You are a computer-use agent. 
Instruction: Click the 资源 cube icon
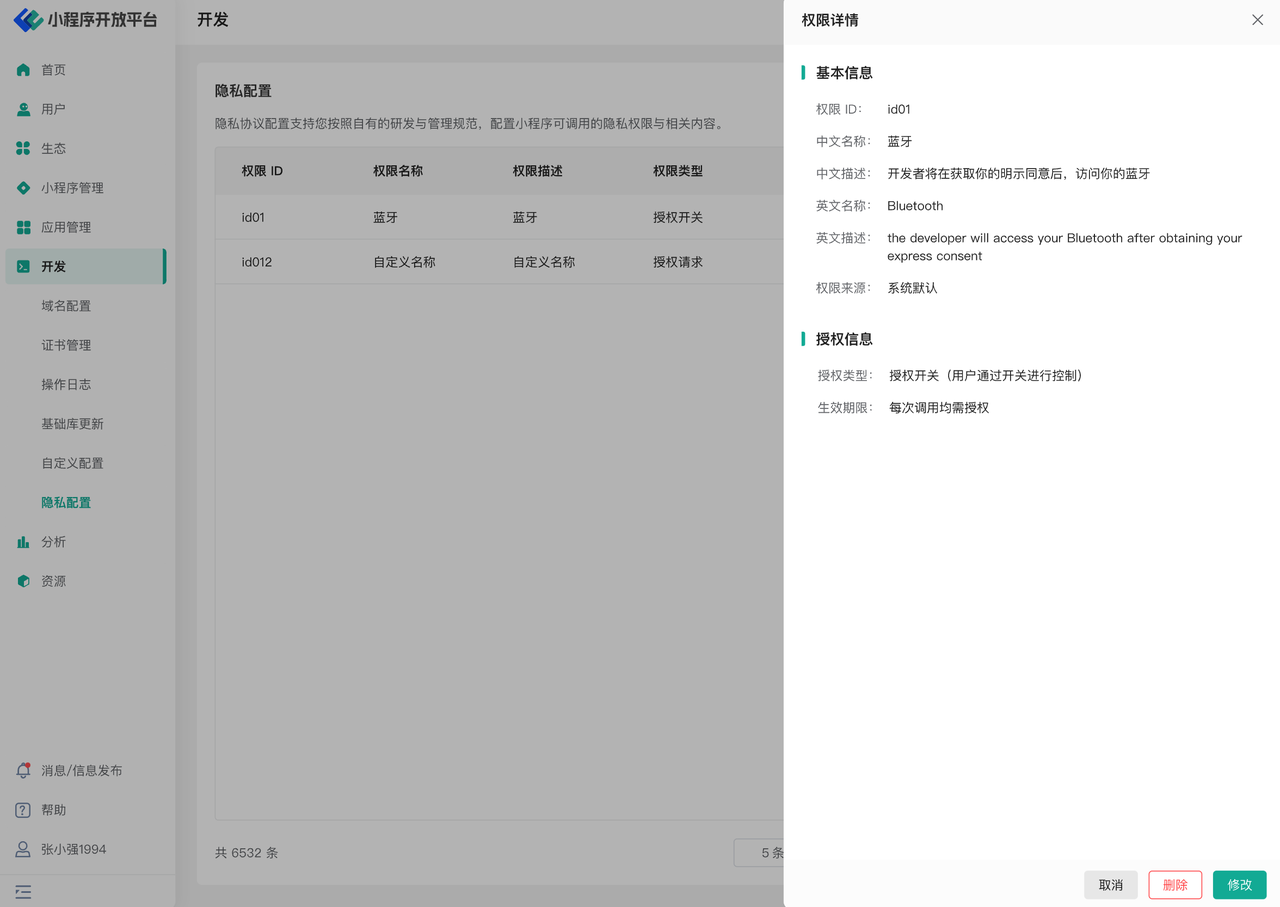click(x=23, y=581)
